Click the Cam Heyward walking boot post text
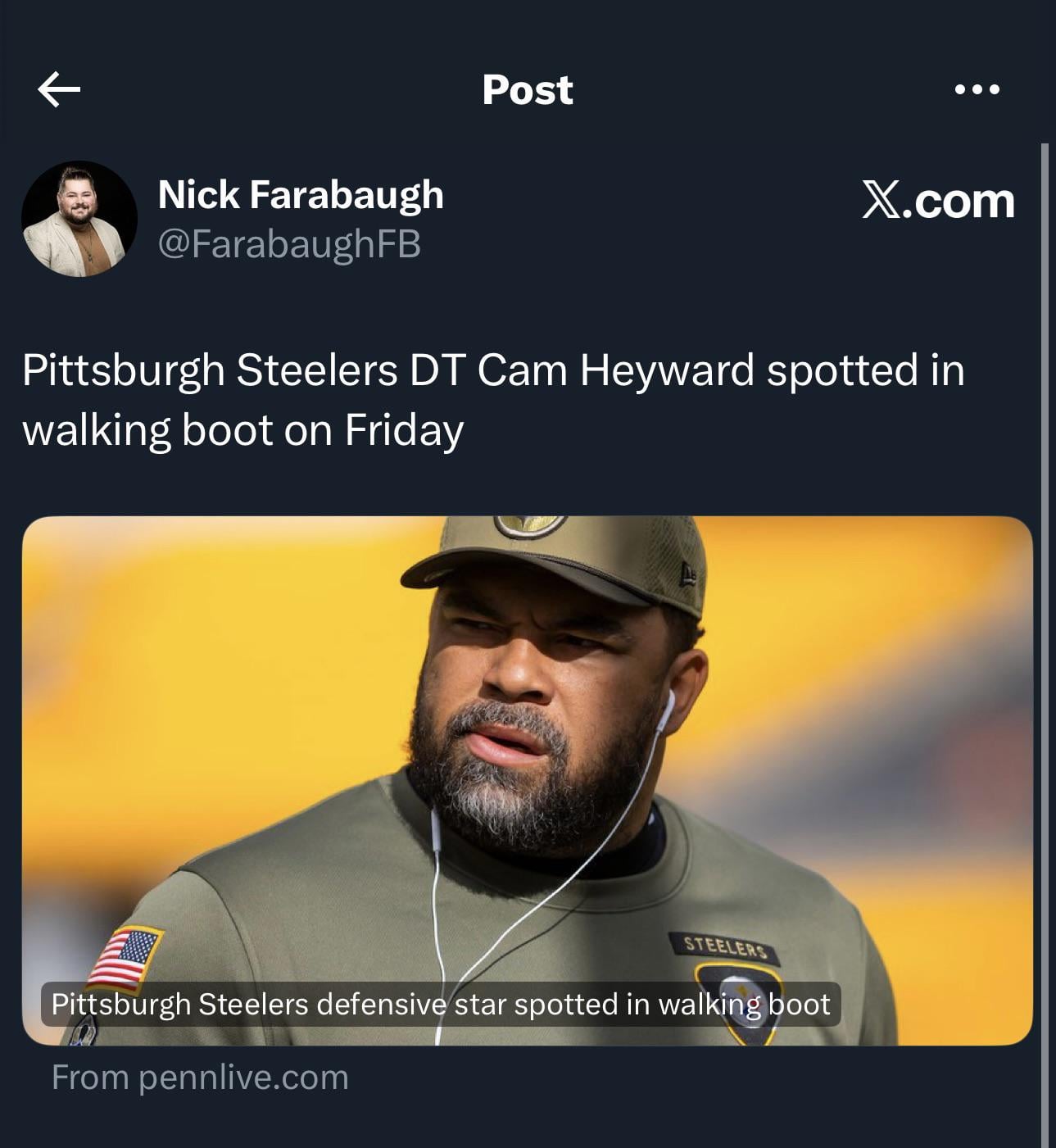 tap(493, 400)
